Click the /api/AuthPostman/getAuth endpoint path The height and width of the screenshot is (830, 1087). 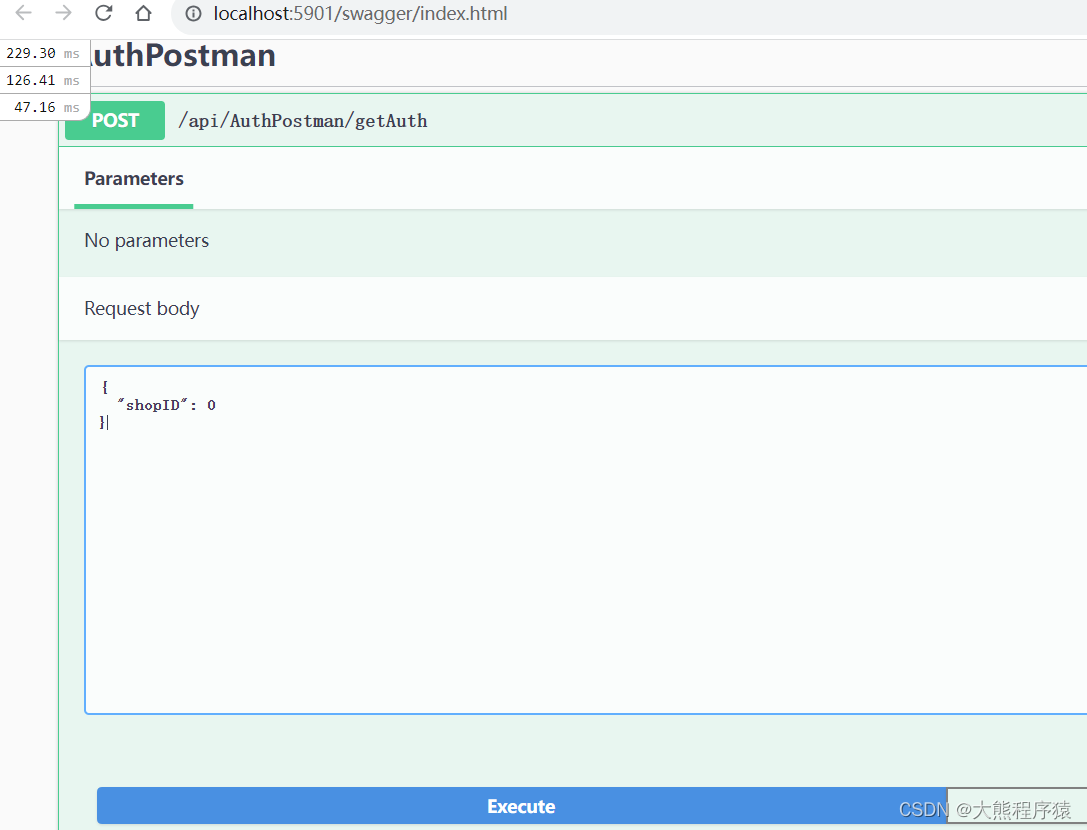click(302, 120)
